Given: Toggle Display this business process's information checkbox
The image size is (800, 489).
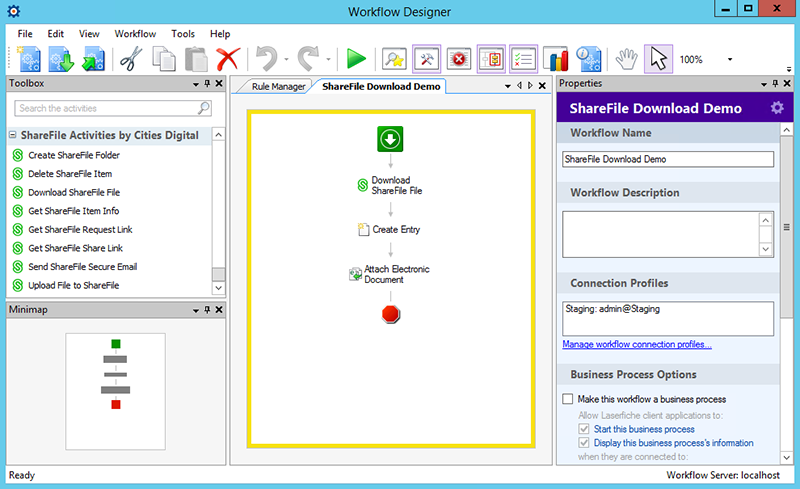Looking at the screenshot, I should (584, 443).
